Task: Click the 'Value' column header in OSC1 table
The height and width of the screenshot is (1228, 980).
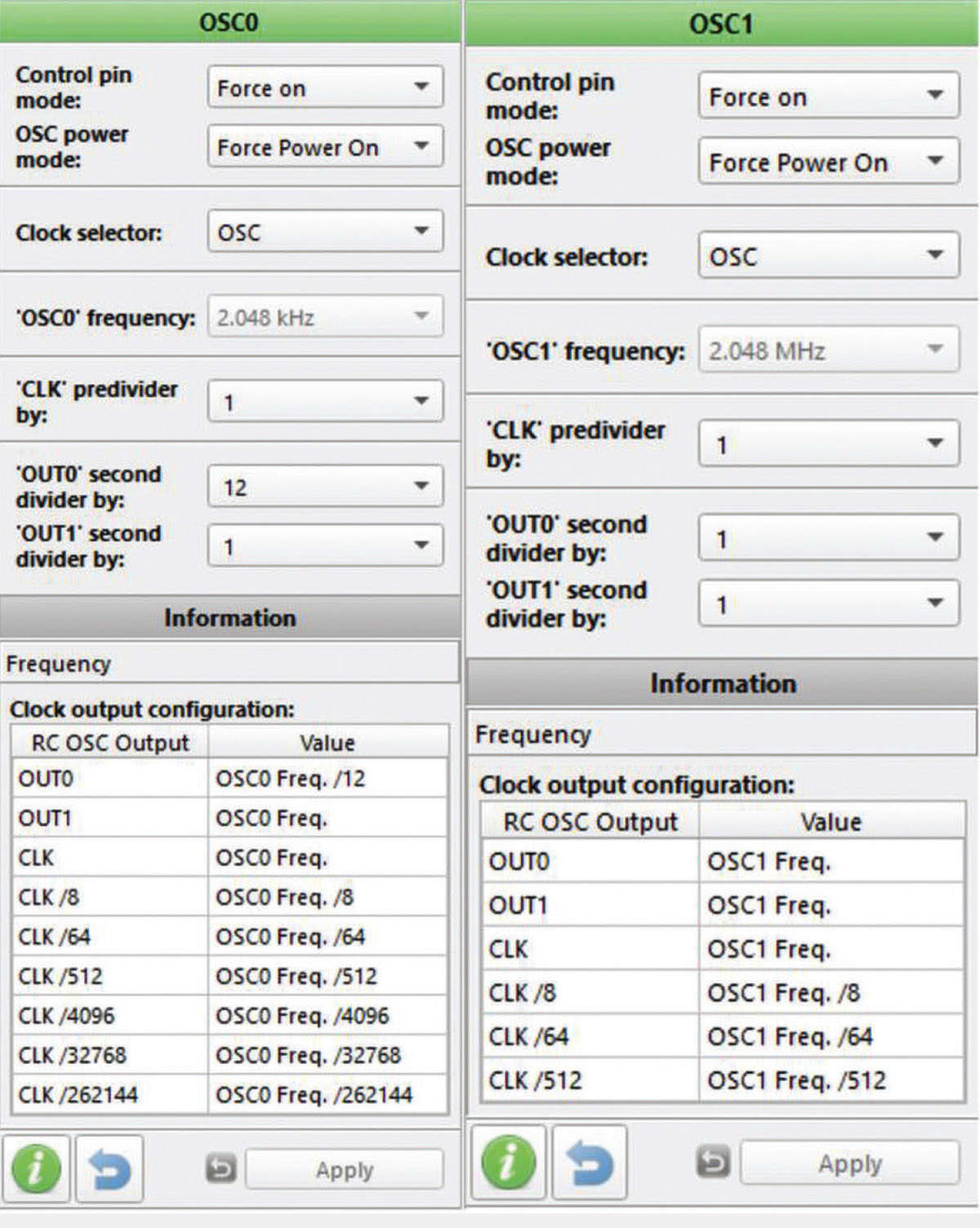Action: tap(831, 821)
